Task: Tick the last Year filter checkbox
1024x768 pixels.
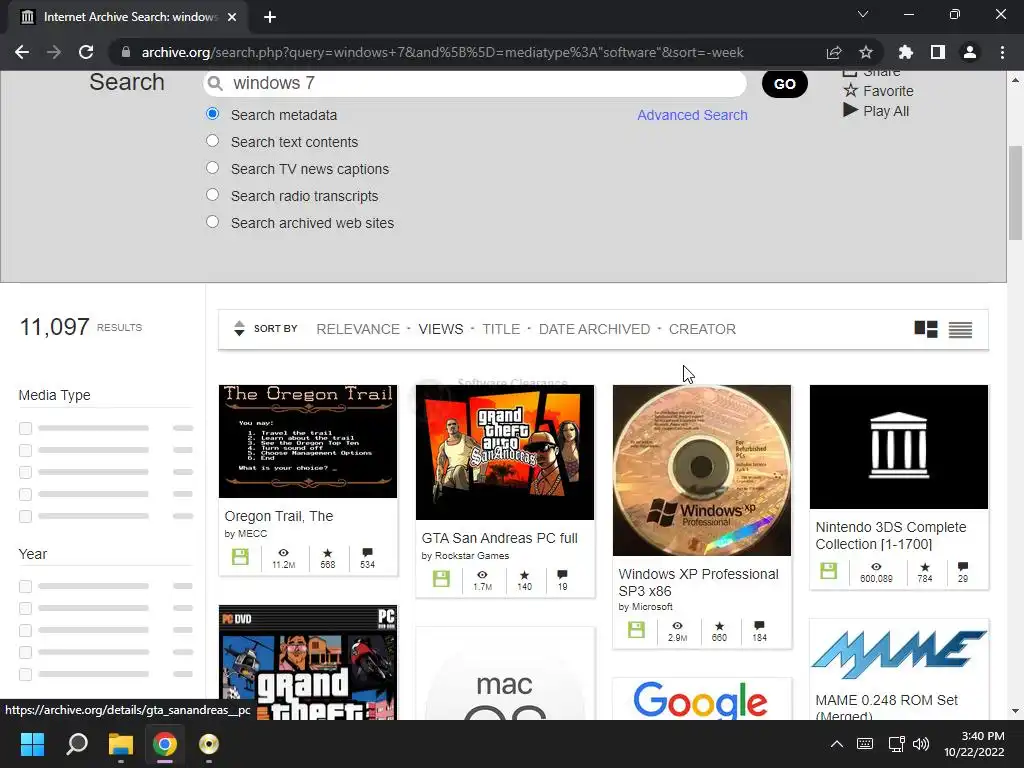Action: 25,675
